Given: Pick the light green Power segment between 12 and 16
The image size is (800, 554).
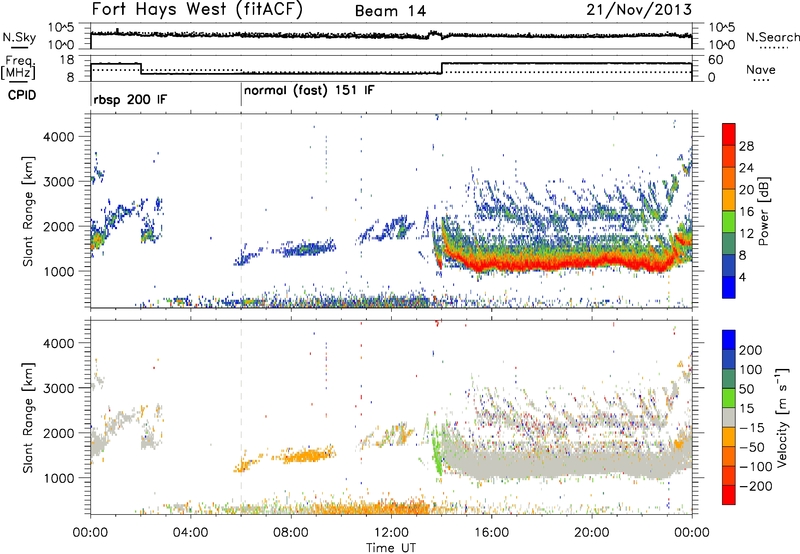Looking at the screenshot, I should click(729, 222).
